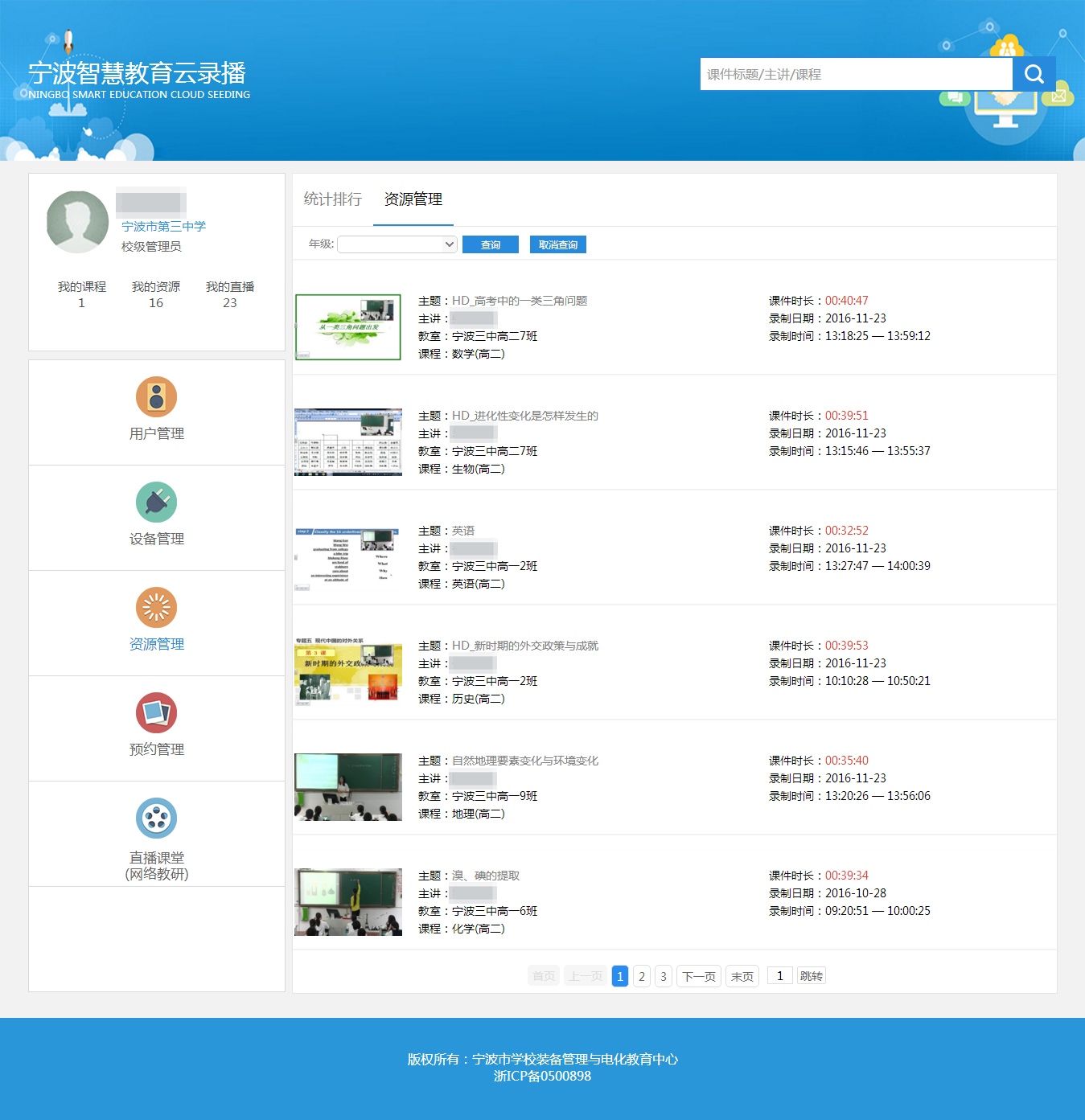Screen dimensions: 1085x1120
Task: Open the 直播课堂 film reel icon
Action: pos(156,818)
